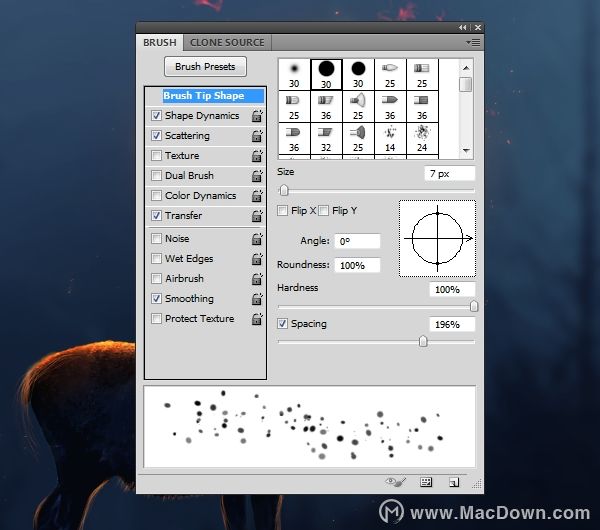600x530 pixels.
Task: Click the Scattering lock icon
Action: coord(257,136)
